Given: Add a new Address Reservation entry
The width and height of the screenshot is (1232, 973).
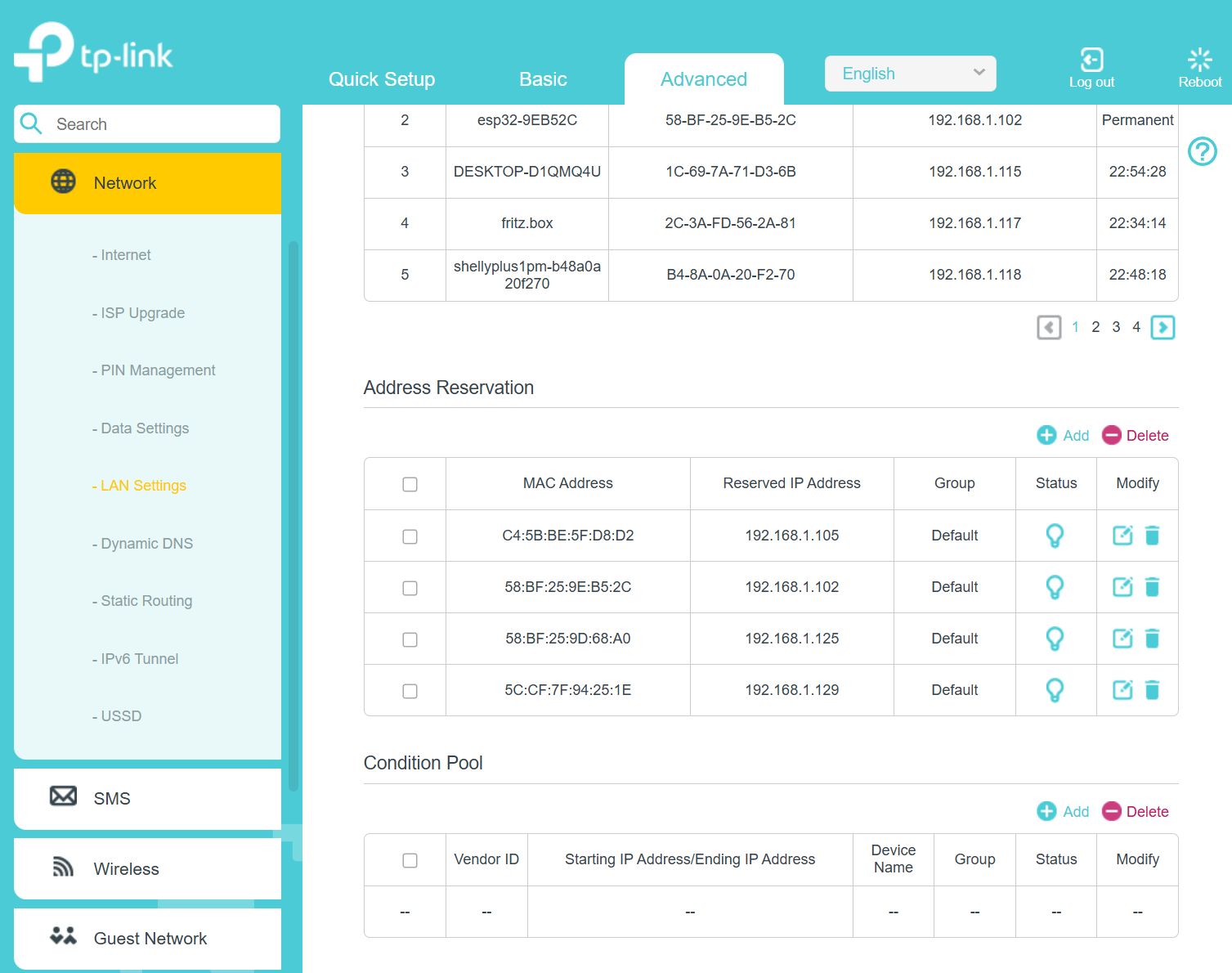Looking at the screenshot, I should 1063,436.
